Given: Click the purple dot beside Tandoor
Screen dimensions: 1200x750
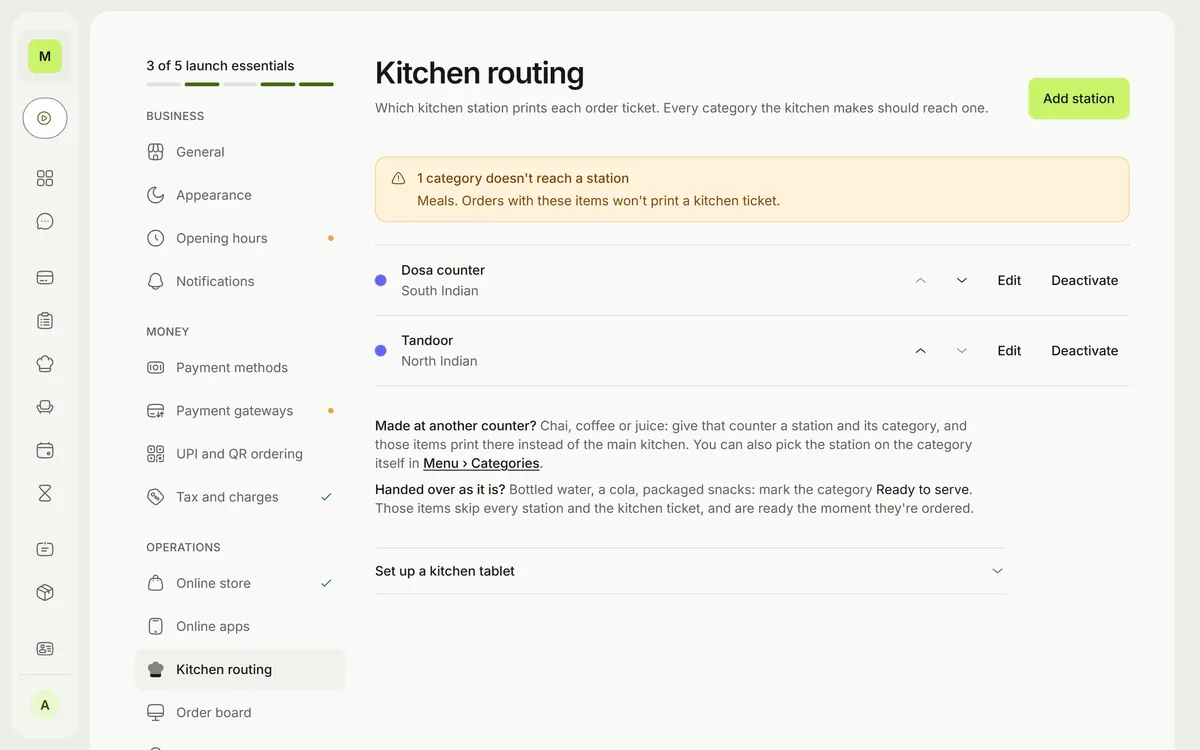Looking at the screenshot, I should (x=380, y=351).
